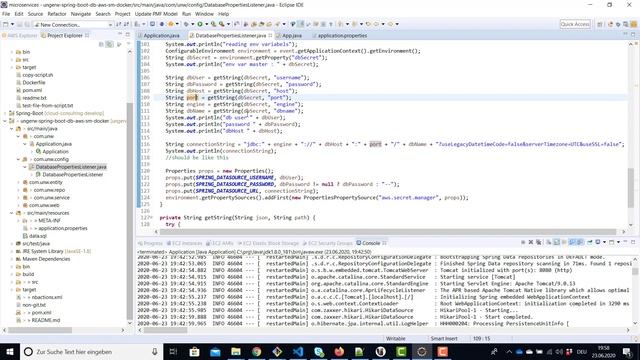Click Collapse All in Project Explorer

click(101, 44)
